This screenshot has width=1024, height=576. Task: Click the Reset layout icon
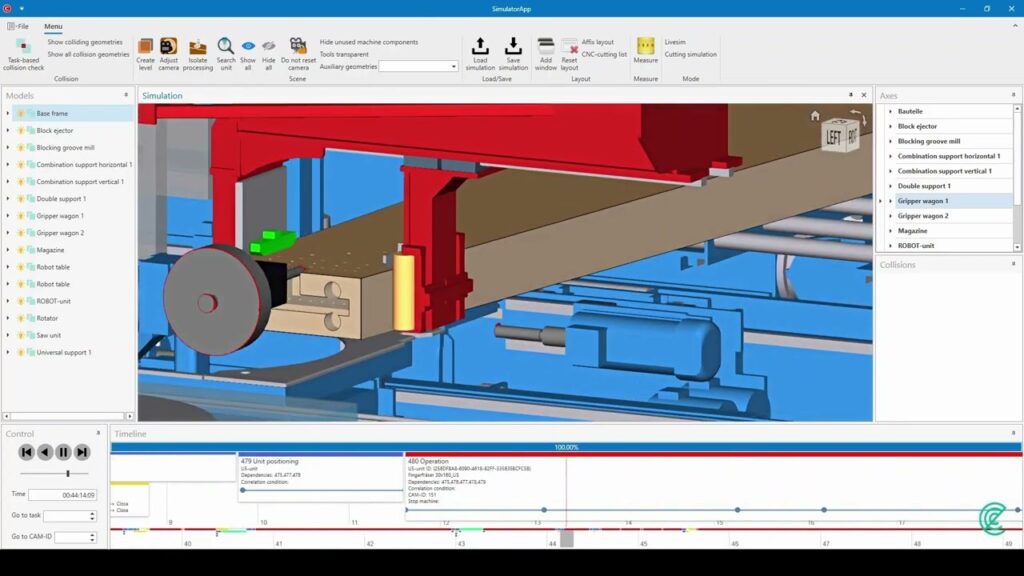pyautogui.click(x=569, y=46)
